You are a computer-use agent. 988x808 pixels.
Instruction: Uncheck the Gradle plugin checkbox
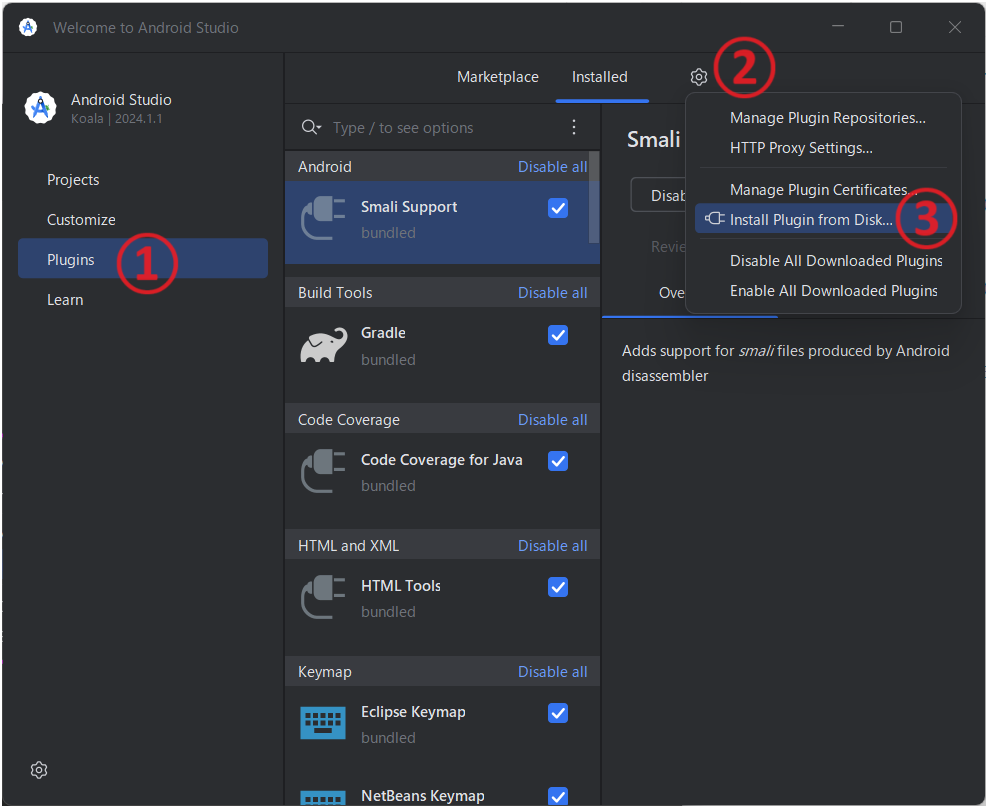pos(558,335)
